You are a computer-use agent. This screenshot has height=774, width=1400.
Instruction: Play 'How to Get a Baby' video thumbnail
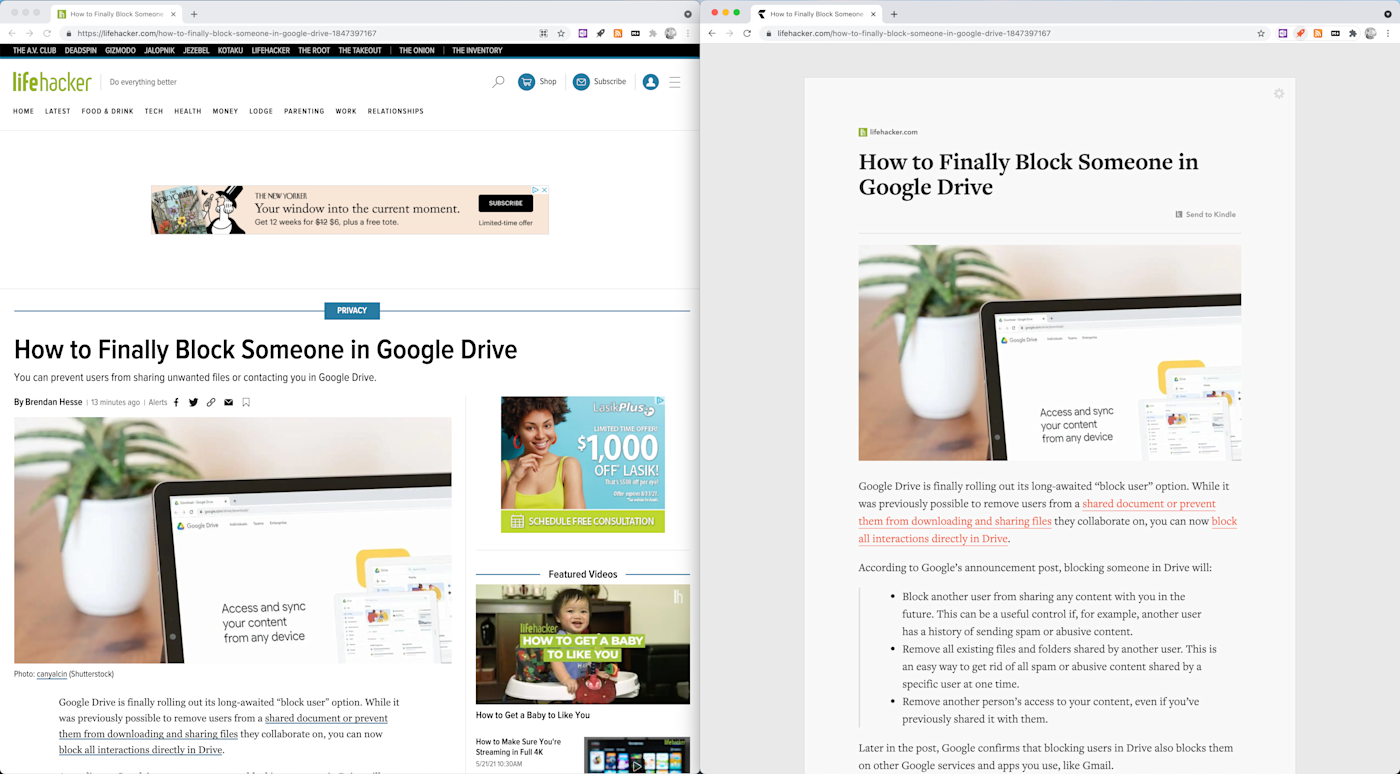[x=583, y=644]
